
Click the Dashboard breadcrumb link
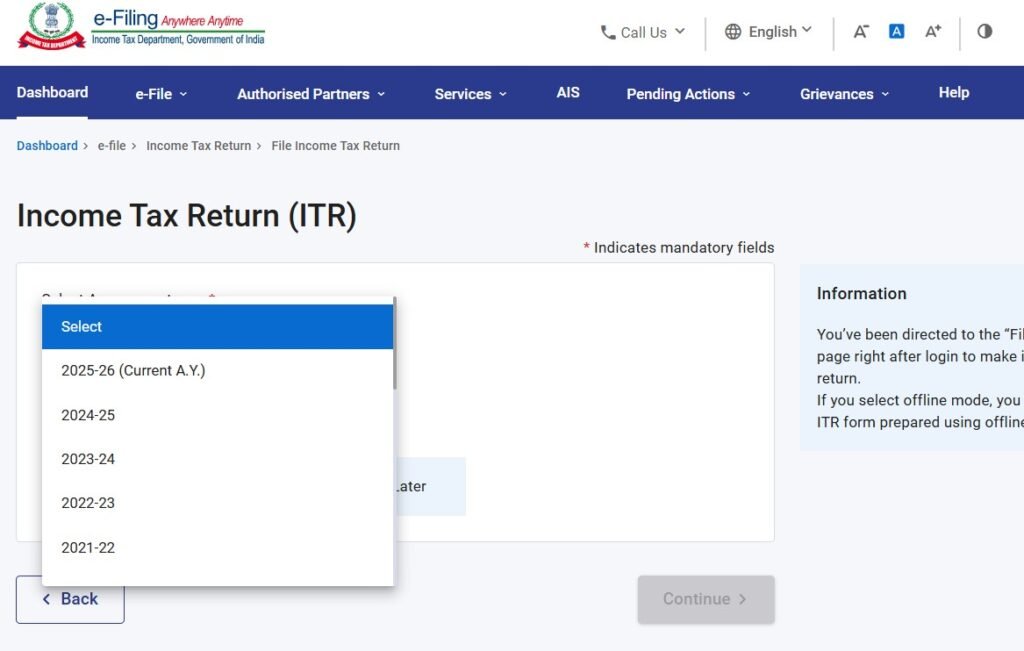click(47, 146)
